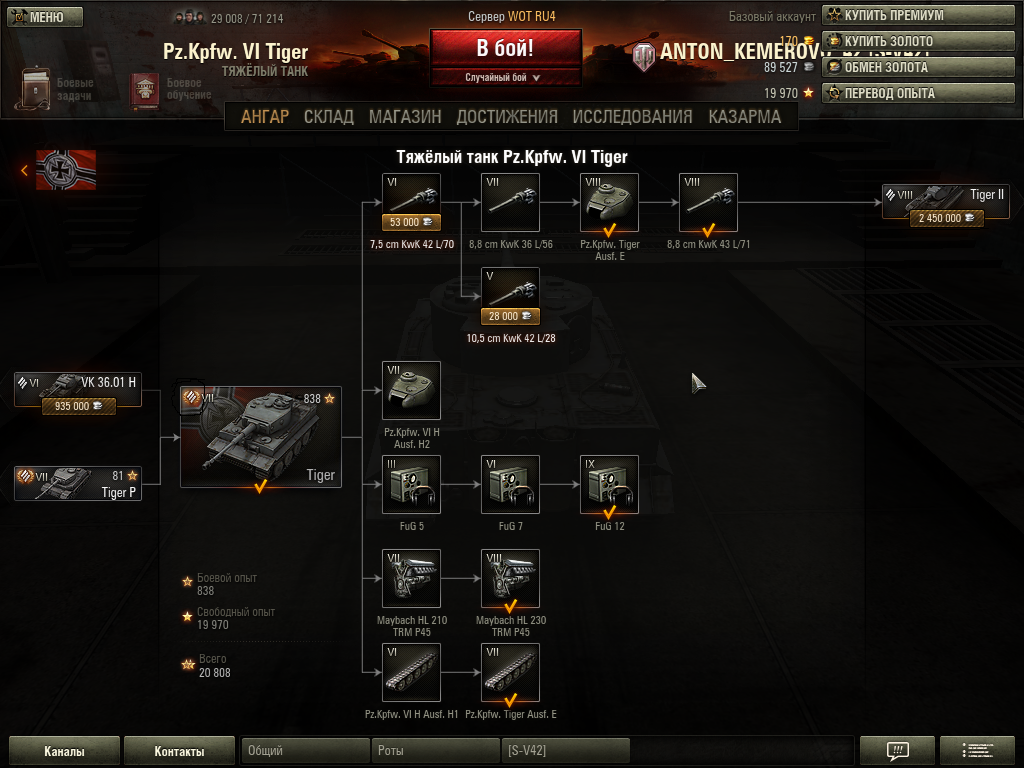
Task: Open the chat notification icon in bottom bar
Action: (898, 750)
